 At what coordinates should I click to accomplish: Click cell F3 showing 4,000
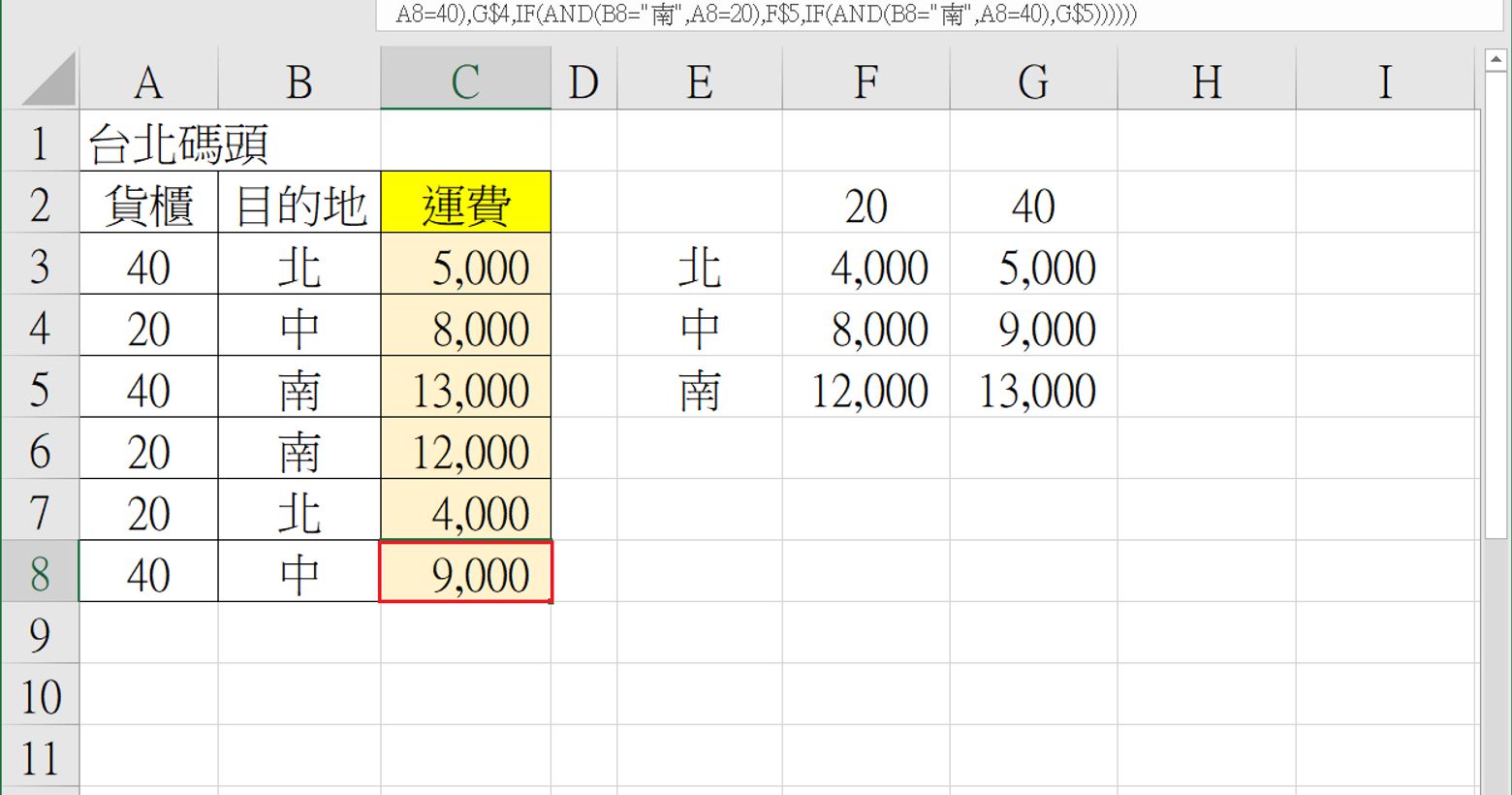(866, 267)
